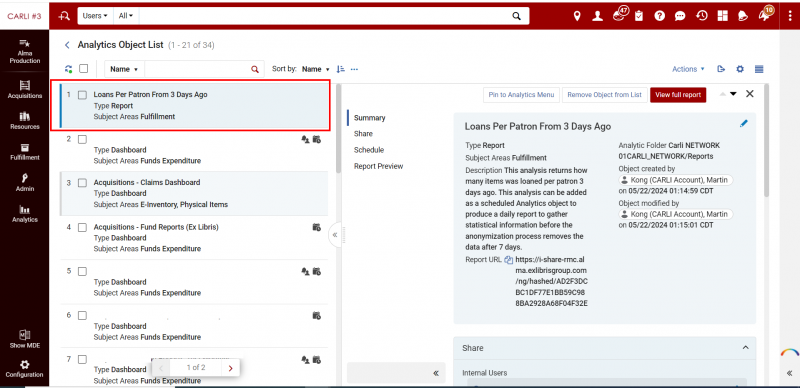
Task: Open the Admin menu in left sidebar
Action: [x=24, y=182]
